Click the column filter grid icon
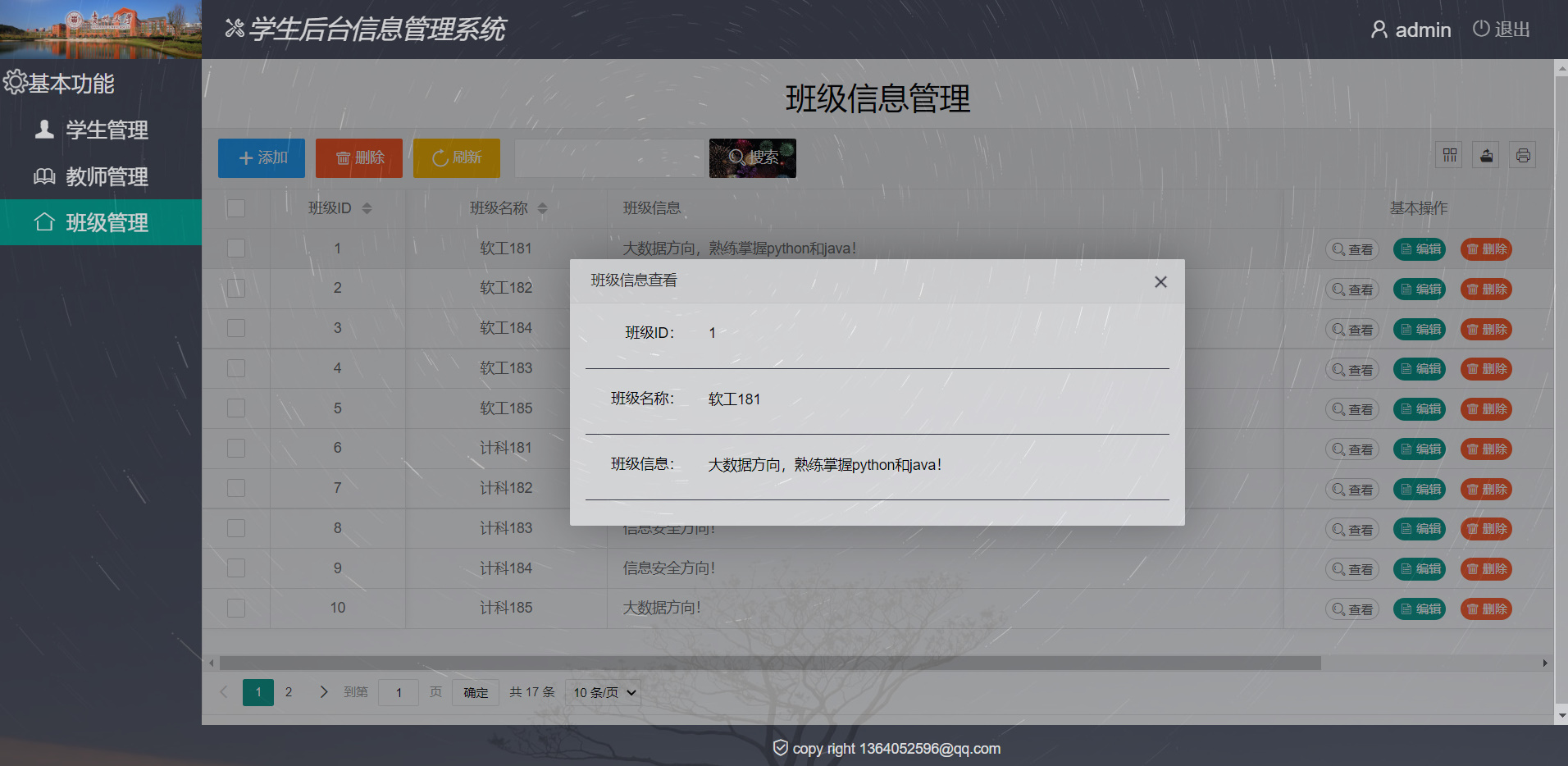 coord(1450,155)
